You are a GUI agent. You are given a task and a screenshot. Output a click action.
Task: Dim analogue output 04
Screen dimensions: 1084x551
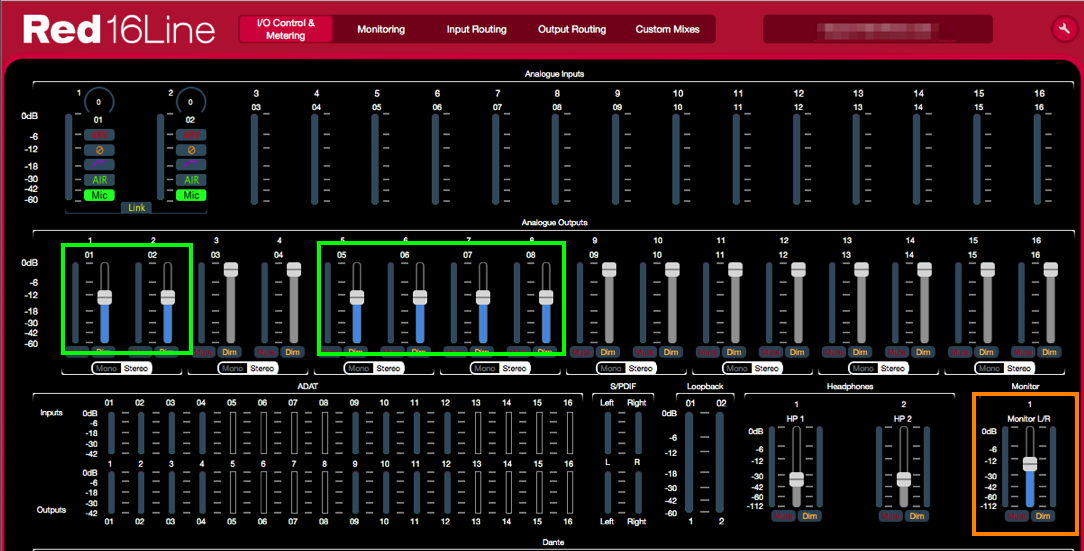292,352
